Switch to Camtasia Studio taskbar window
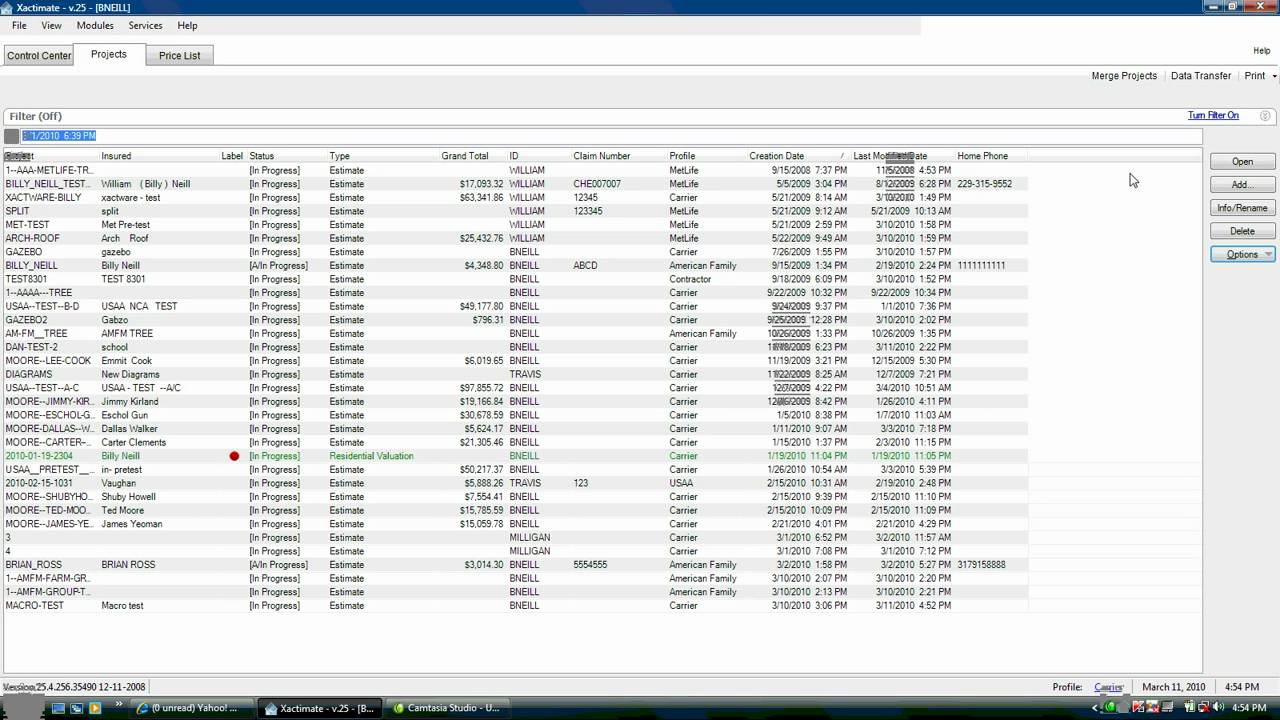This screenshot has width=1280, height=720. point(446,708)
